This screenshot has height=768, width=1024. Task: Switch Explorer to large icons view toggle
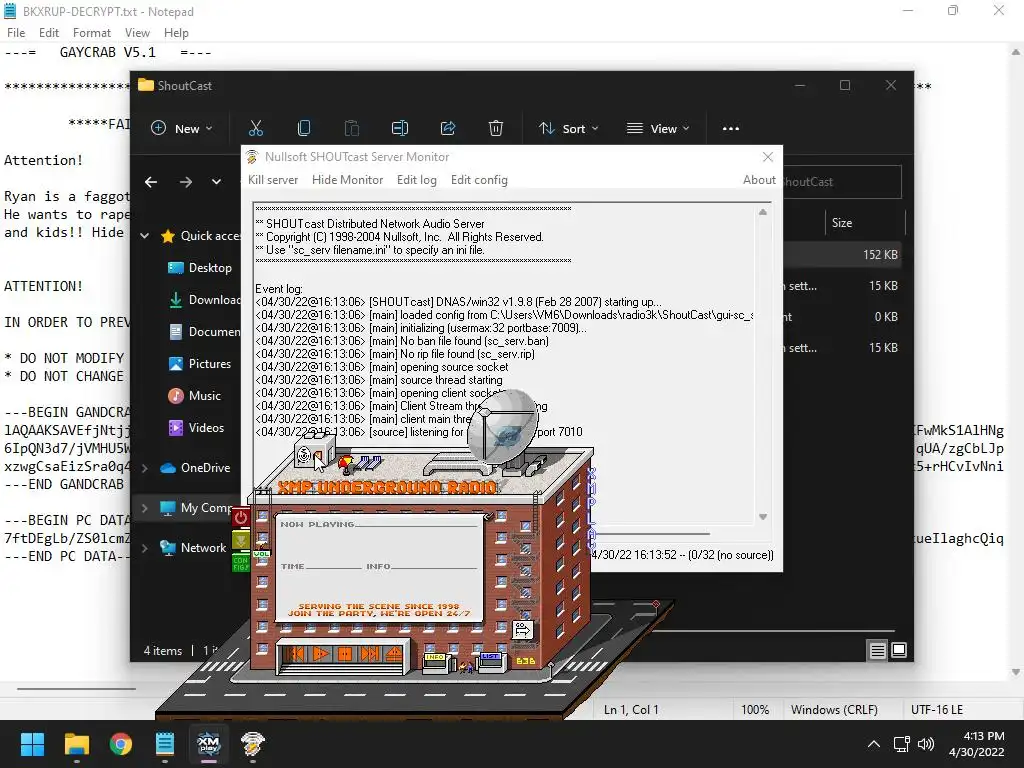tap(899, 650)
